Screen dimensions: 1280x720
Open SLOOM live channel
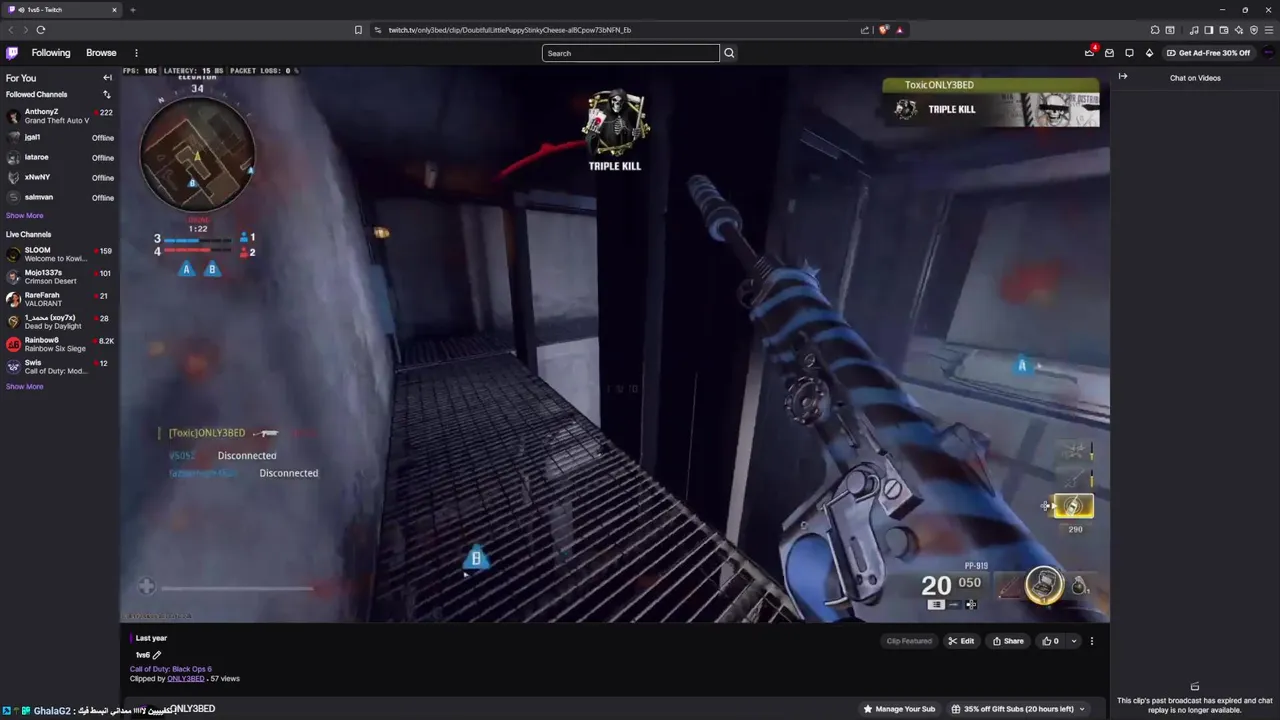click(x=58, y=254)
